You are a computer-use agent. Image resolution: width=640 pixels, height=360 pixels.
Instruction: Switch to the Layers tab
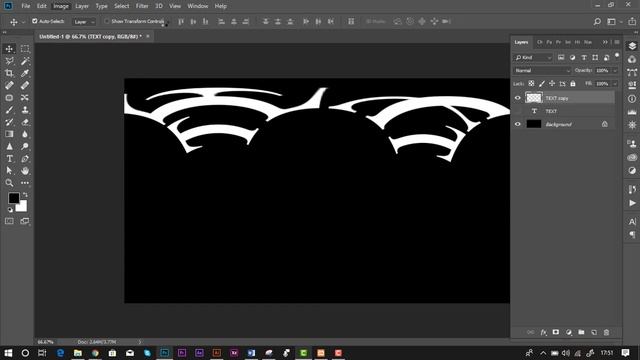521,42
